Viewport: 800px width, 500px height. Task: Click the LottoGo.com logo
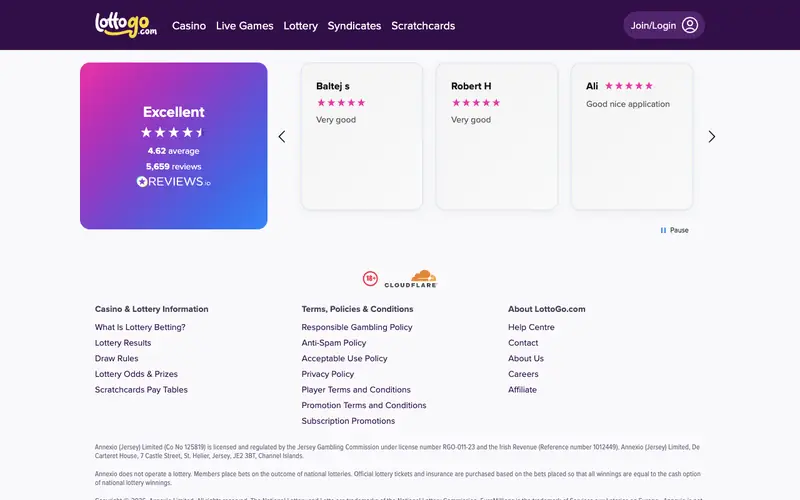(x=126, y=25)
